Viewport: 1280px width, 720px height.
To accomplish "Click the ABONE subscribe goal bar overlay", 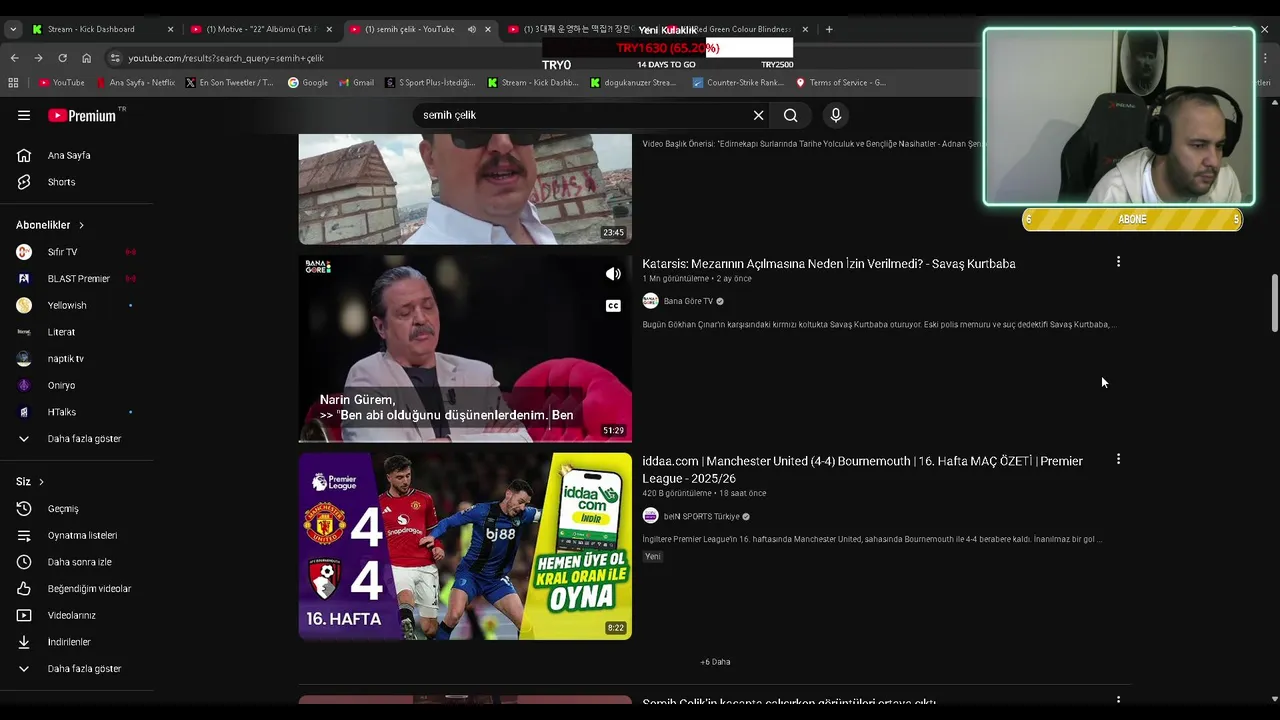I will (1132, 220).
